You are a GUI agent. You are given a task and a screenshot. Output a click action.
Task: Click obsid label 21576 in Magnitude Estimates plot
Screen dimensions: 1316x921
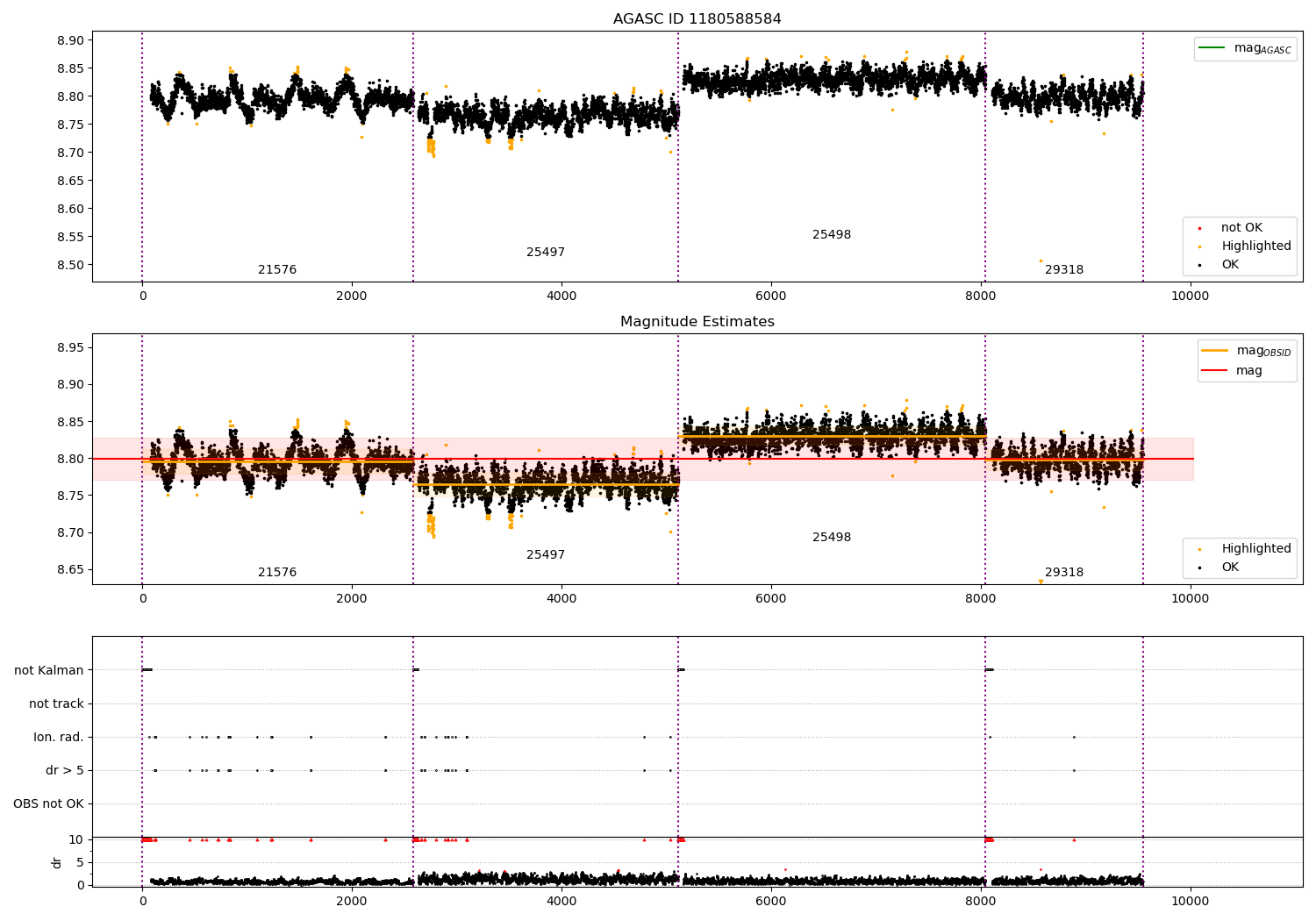(277, 573)
